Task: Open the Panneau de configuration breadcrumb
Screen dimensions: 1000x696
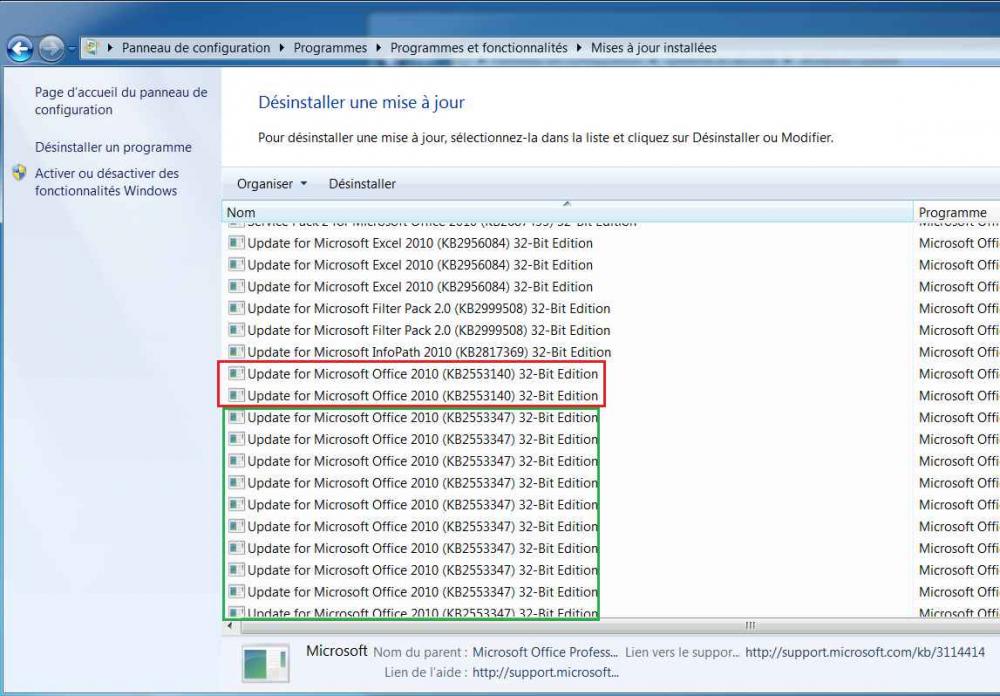Action: click(x=196, y=48)
